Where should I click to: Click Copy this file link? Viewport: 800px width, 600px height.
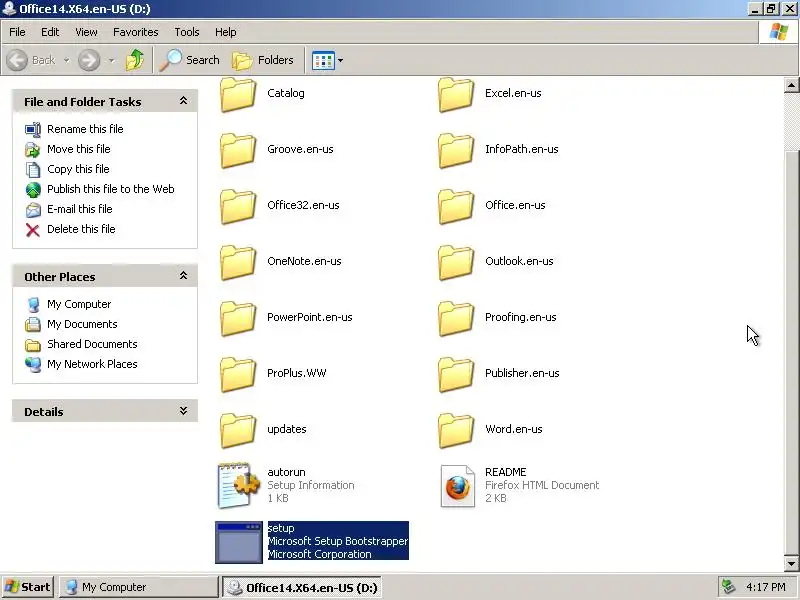click(x=78, y=169)
